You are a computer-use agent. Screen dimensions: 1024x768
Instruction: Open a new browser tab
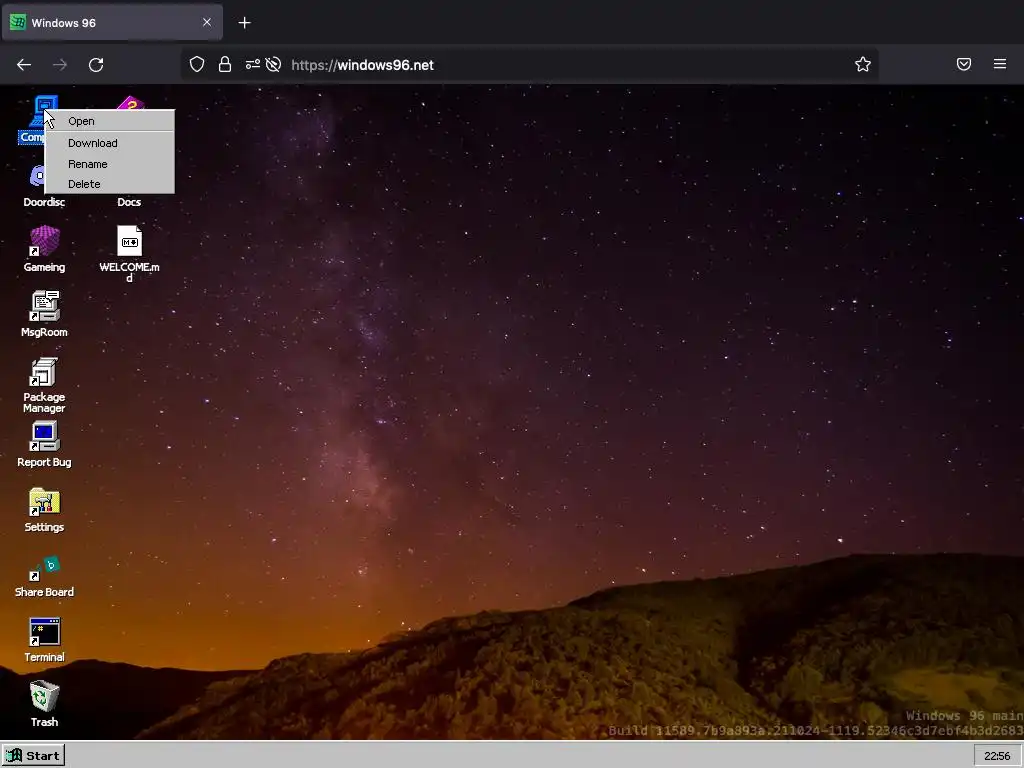(244, 23)
